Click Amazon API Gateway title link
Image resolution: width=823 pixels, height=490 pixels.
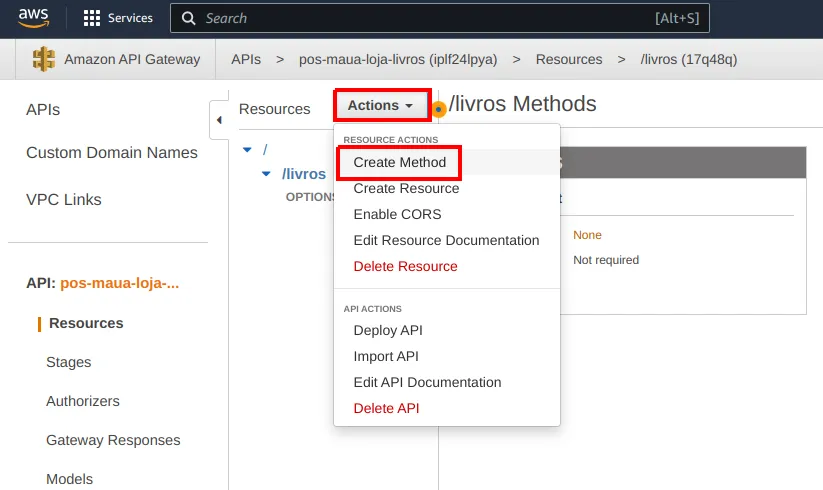(132, 59)
